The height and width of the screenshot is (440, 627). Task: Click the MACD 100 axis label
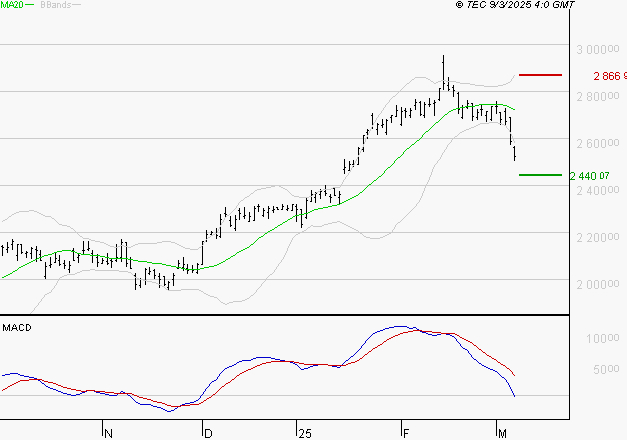tap(603, 339)
